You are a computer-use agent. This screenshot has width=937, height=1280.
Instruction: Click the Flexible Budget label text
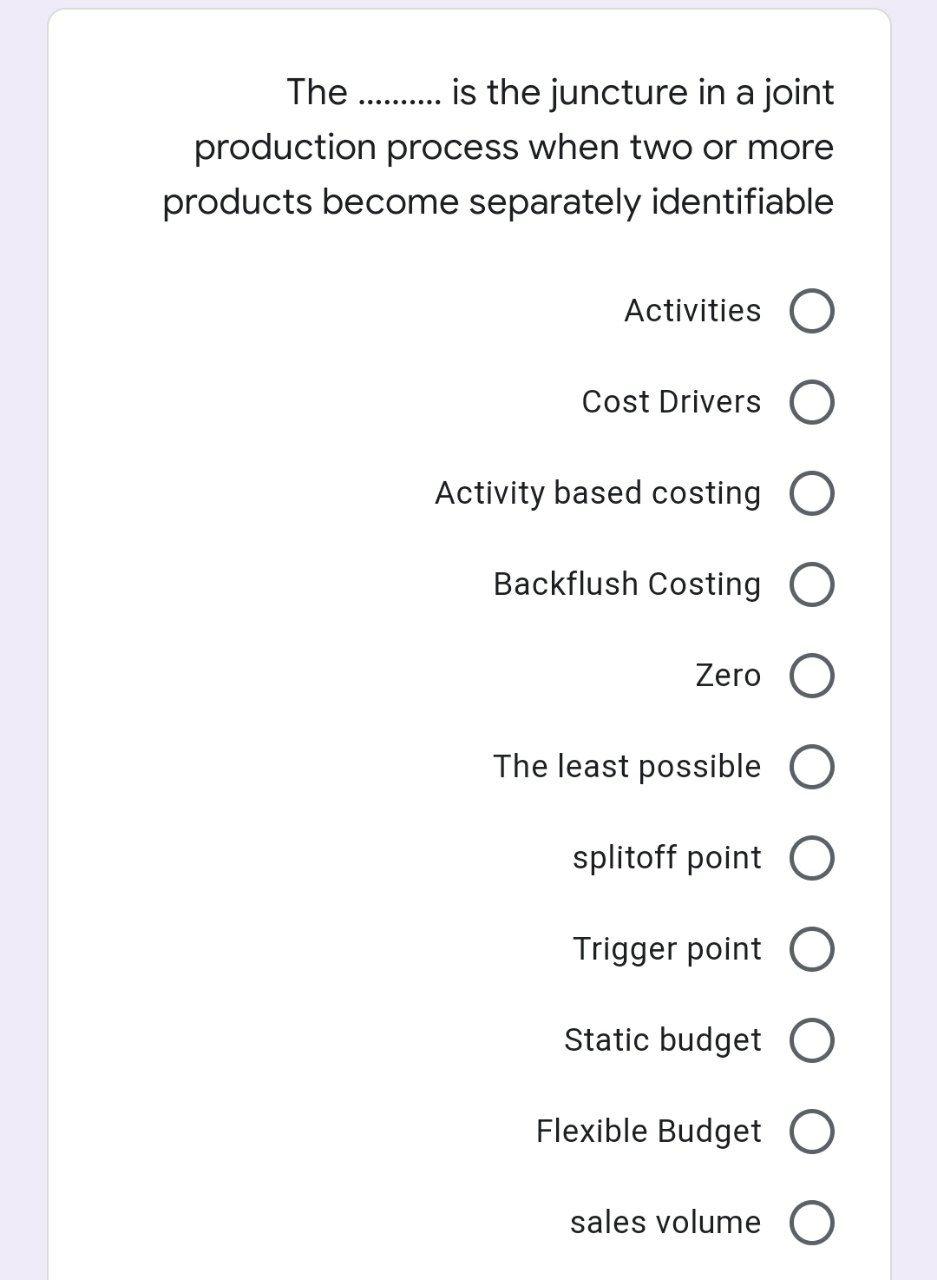pyautogui.click(x=649, y=1130)
